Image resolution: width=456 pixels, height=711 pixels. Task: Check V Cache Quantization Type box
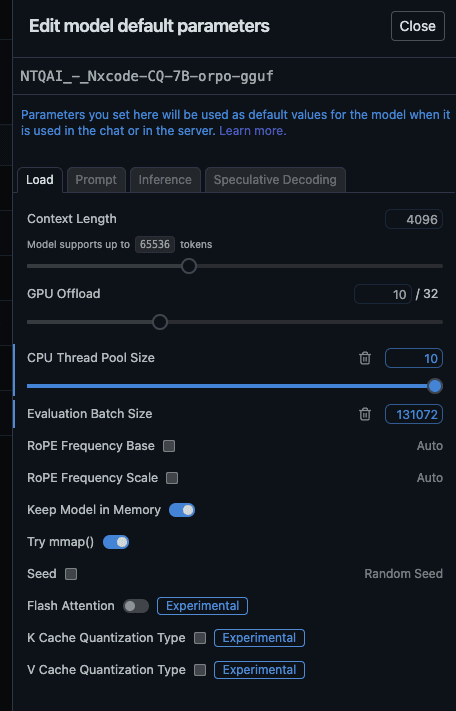(200, 670)
